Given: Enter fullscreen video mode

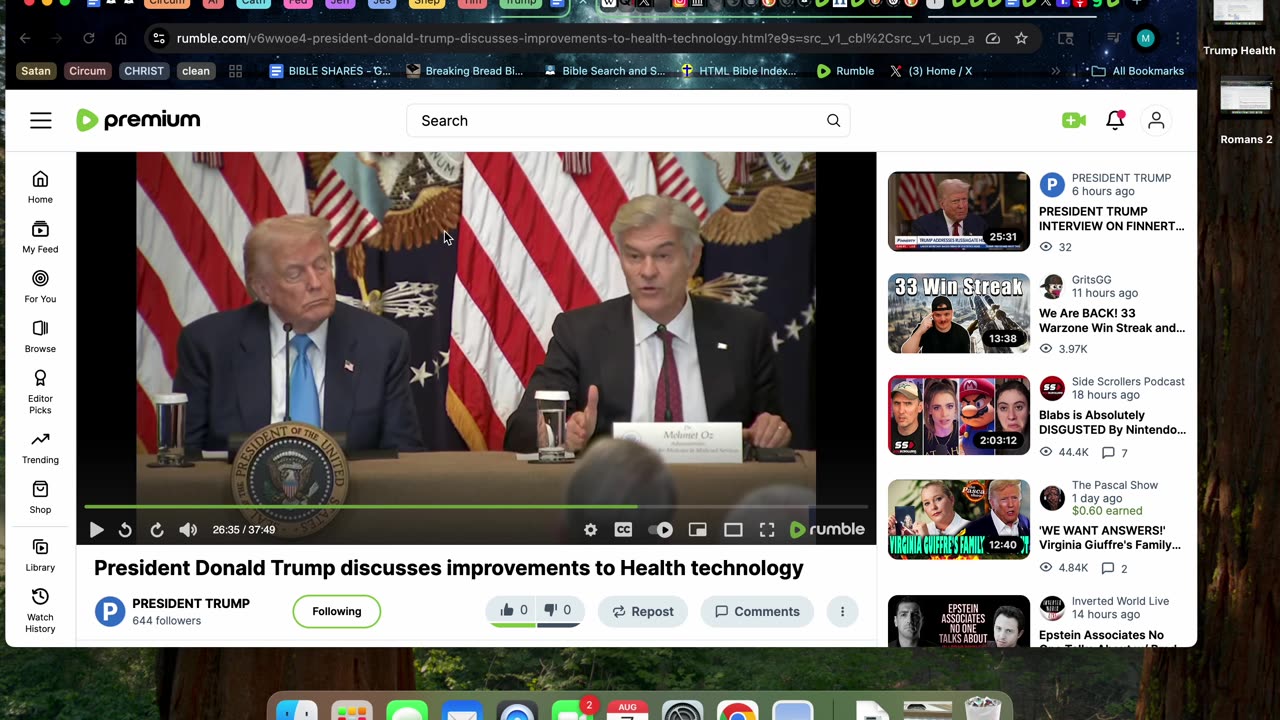Looking at the screenshot, I should coord(767,530).
